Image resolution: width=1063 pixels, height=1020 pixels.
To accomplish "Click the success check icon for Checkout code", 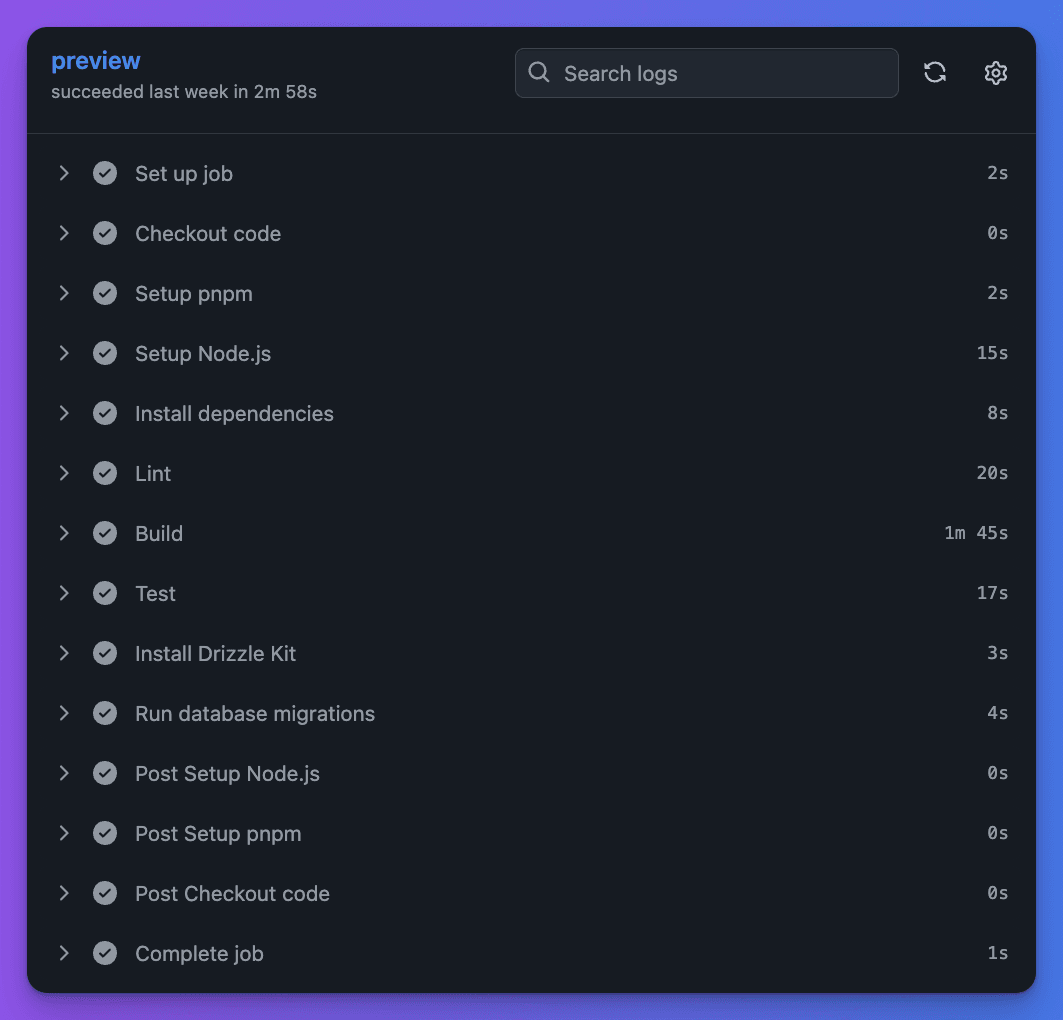I will click(105, 233).
